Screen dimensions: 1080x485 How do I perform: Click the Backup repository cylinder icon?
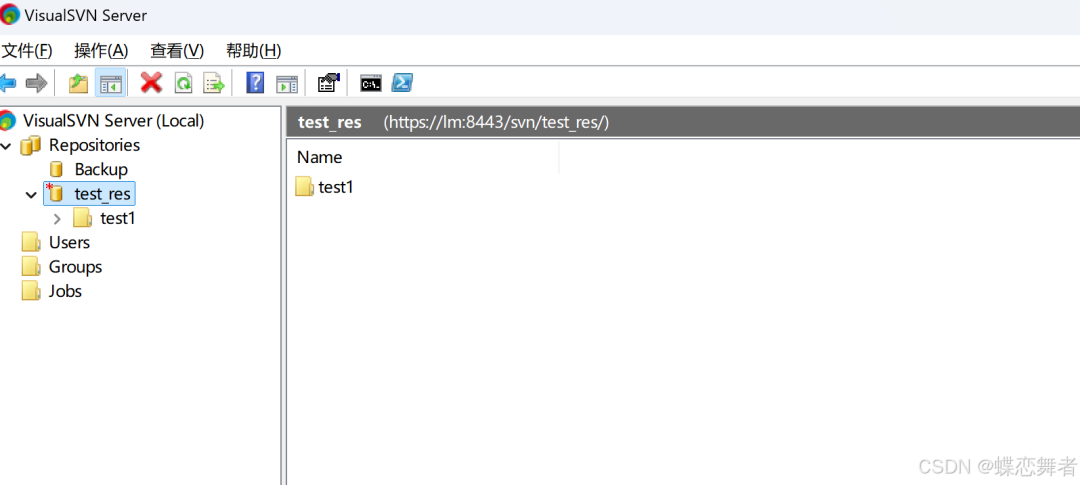(x=57, y=169)
